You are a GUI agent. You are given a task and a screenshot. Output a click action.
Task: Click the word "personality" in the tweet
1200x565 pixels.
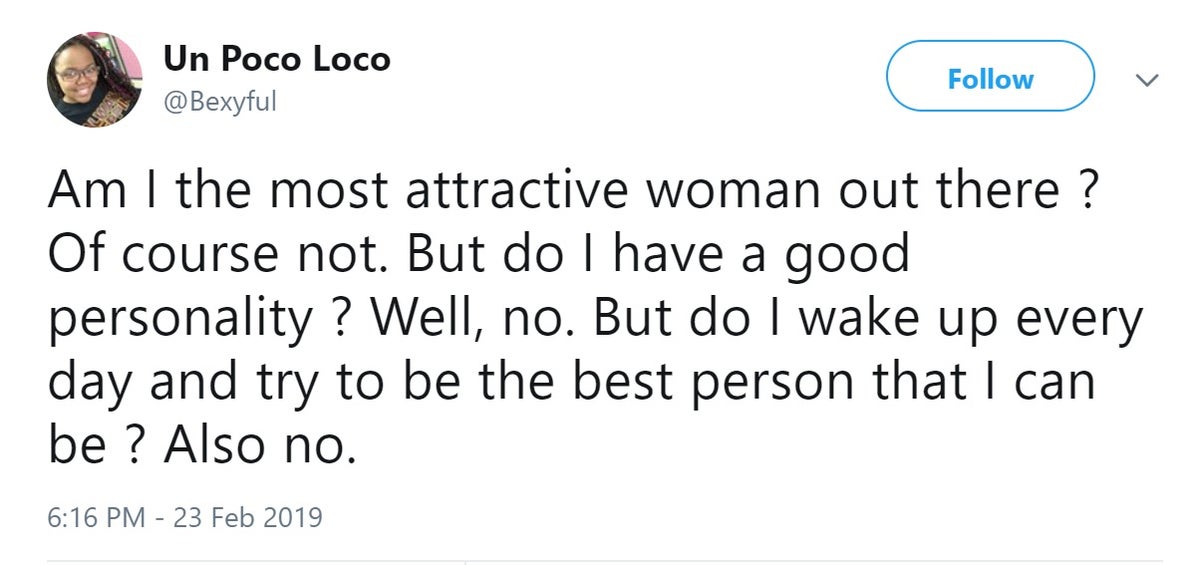click(180, 320)
